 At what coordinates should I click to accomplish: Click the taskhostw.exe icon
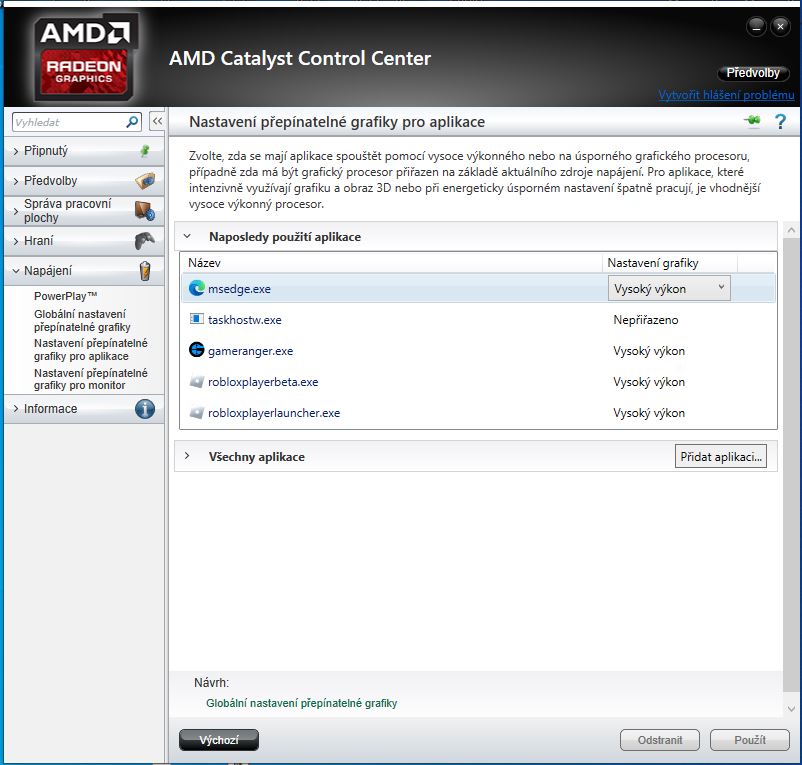[196, 319]
